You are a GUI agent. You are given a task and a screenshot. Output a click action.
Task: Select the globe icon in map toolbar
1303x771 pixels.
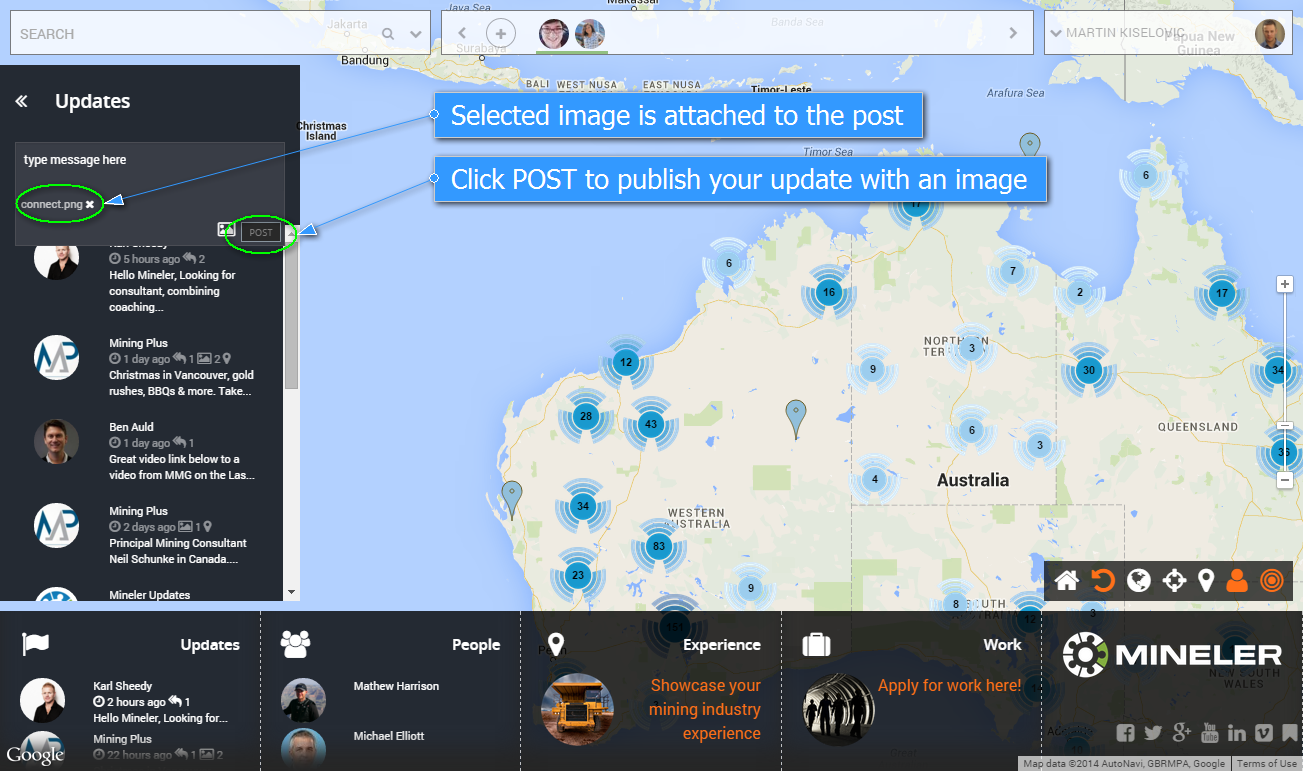point(1139,580)
